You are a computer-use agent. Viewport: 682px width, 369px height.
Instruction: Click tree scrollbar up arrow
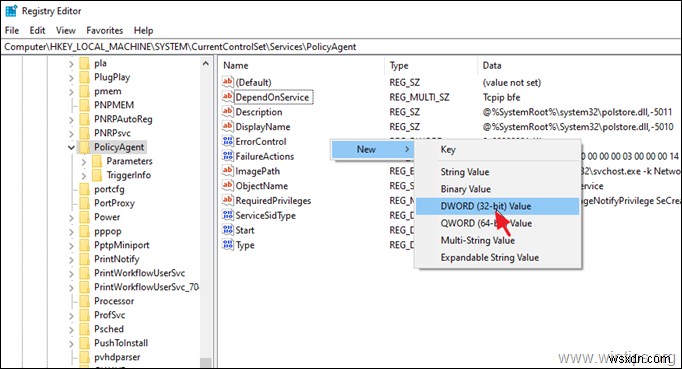click(x=206, y=64)
